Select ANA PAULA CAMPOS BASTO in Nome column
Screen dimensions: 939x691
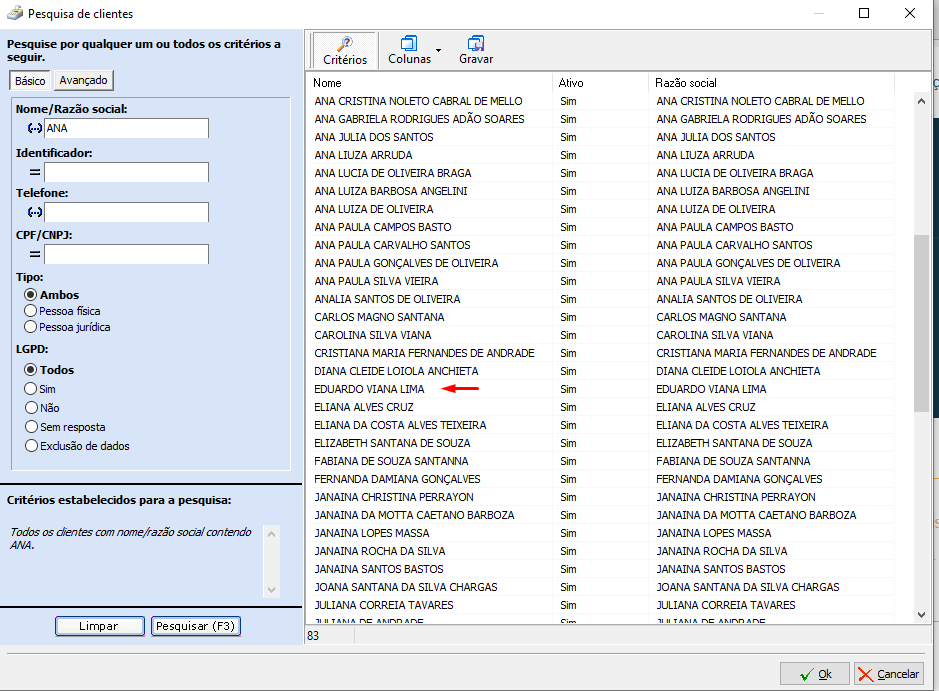click(383, 227)
